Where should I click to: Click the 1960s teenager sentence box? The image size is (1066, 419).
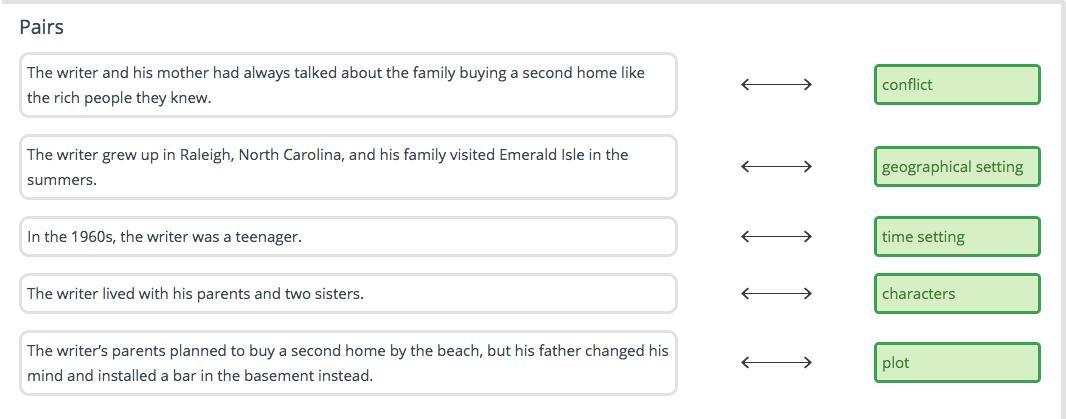tap(347, 237)
